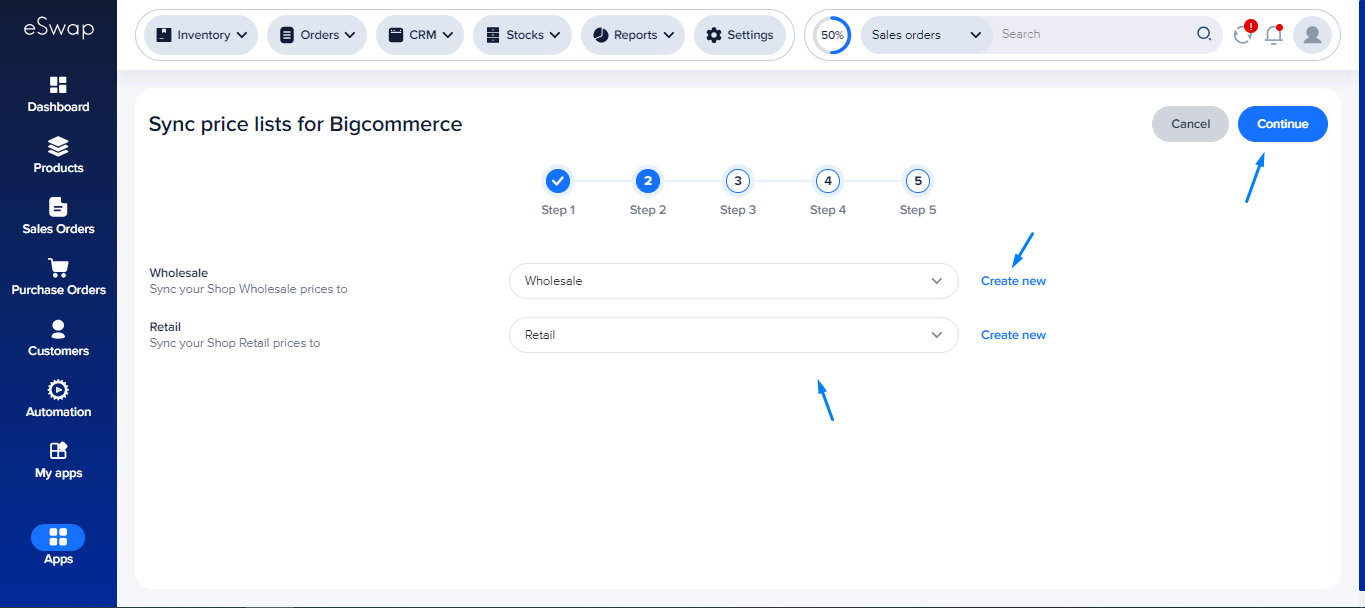Click the sync status icon with alert
The height and width of the screenshot is (608, 1365).
pos(1243,35)
